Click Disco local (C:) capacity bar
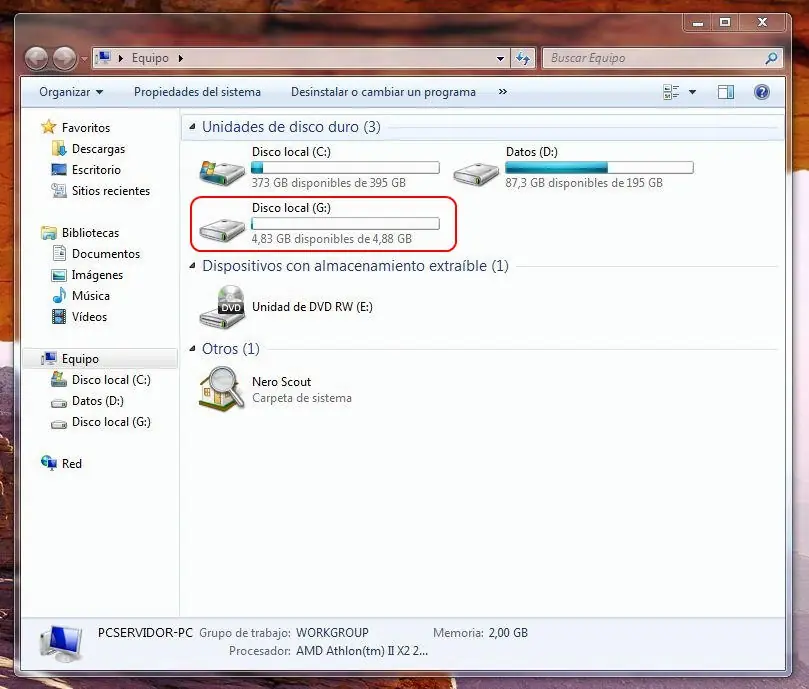The image size is (809, 689). click(345, 168)
